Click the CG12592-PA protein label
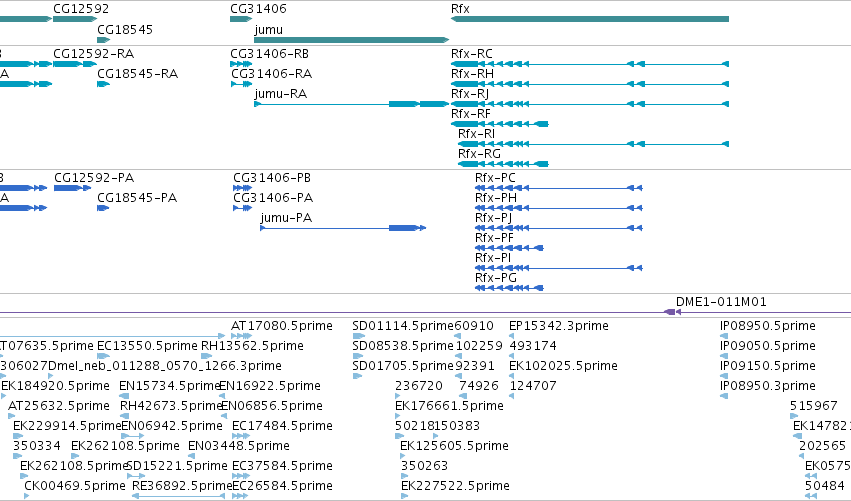Viewport: 851px width, 501px height. point(94,178)
